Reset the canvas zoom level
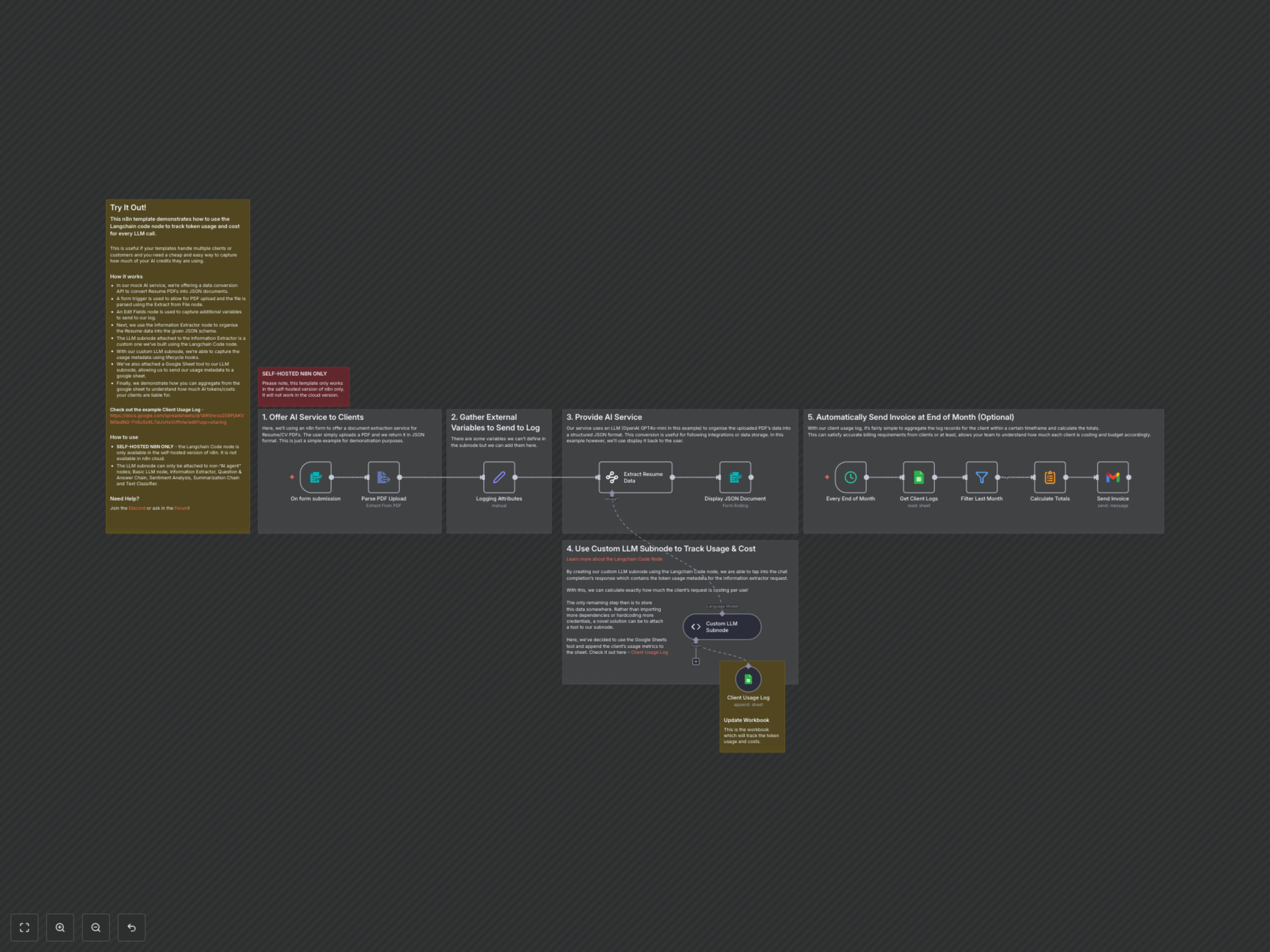 coord(132,927)
